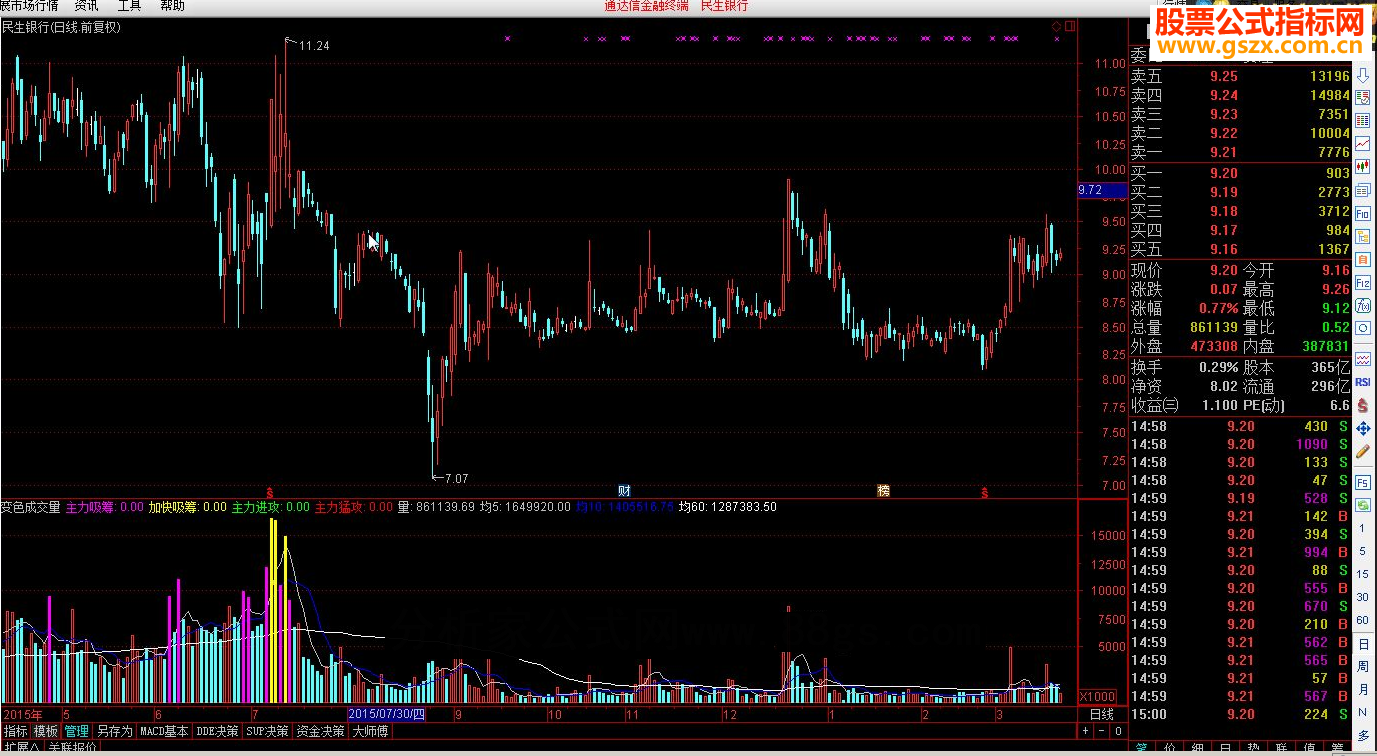1377x756 pixels.
Task: Click the green refresh icon
Action: pos(1363,506)
